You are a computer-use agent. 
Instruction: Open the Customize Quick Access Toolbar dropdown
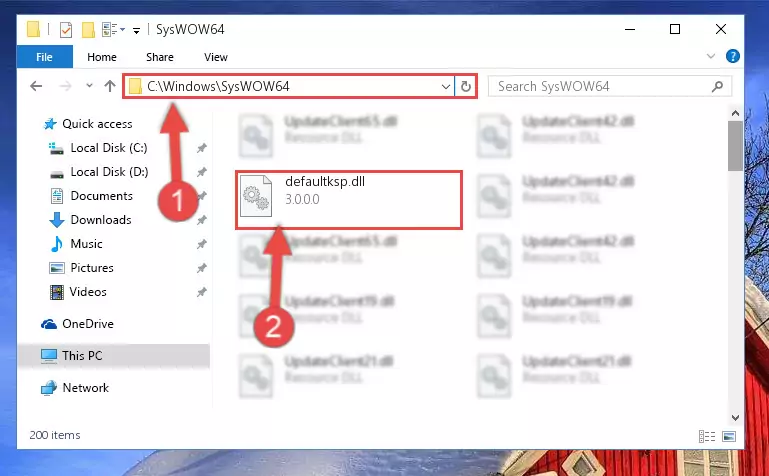tap(136, 30)
